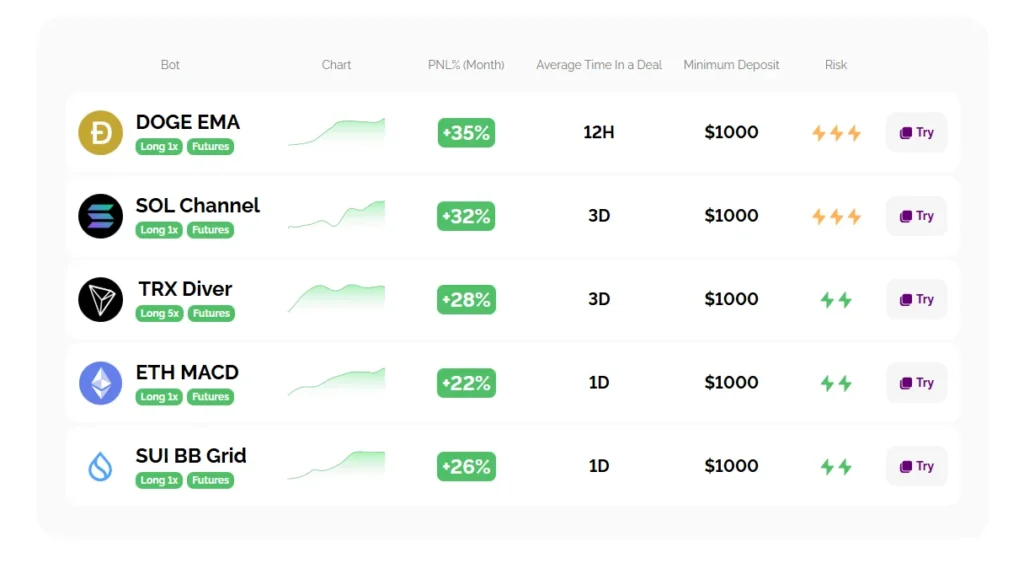
Task: Click the Solana logo icon
Action: pyautogui.click(x=100, y=216)
